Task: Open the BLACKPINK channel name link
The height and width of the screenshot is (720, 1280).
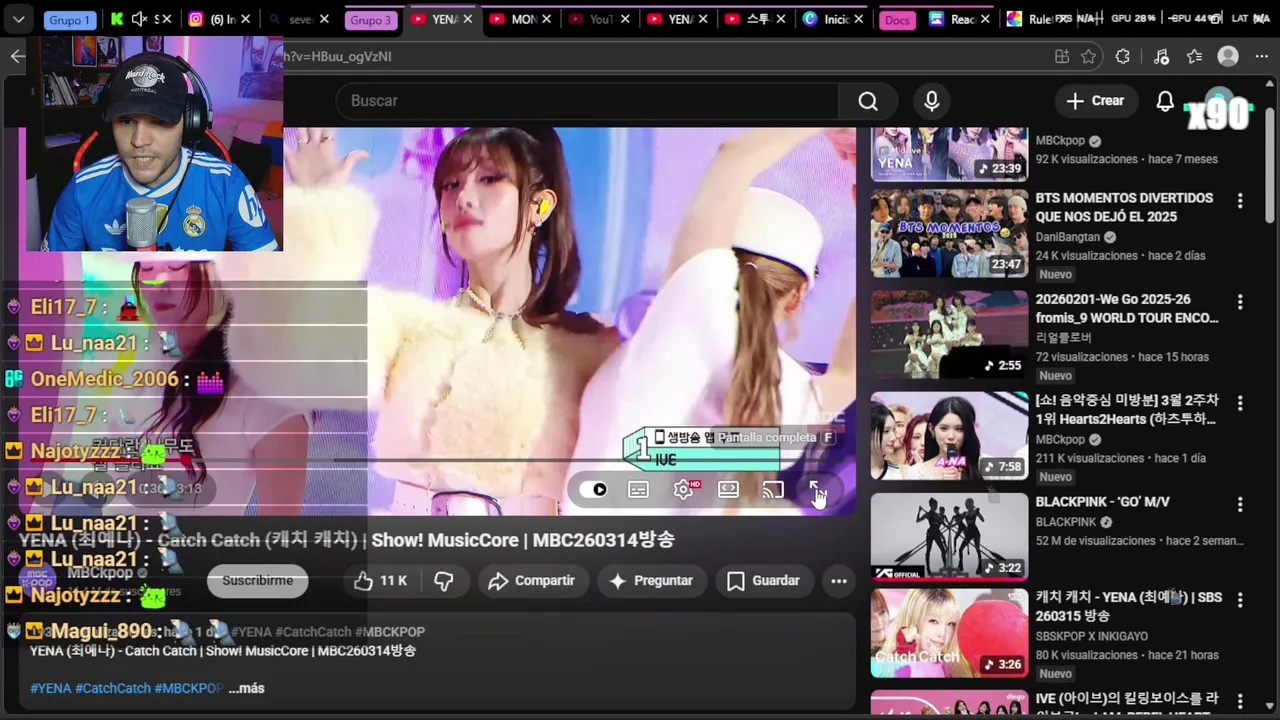Action: coord(1066,522)
